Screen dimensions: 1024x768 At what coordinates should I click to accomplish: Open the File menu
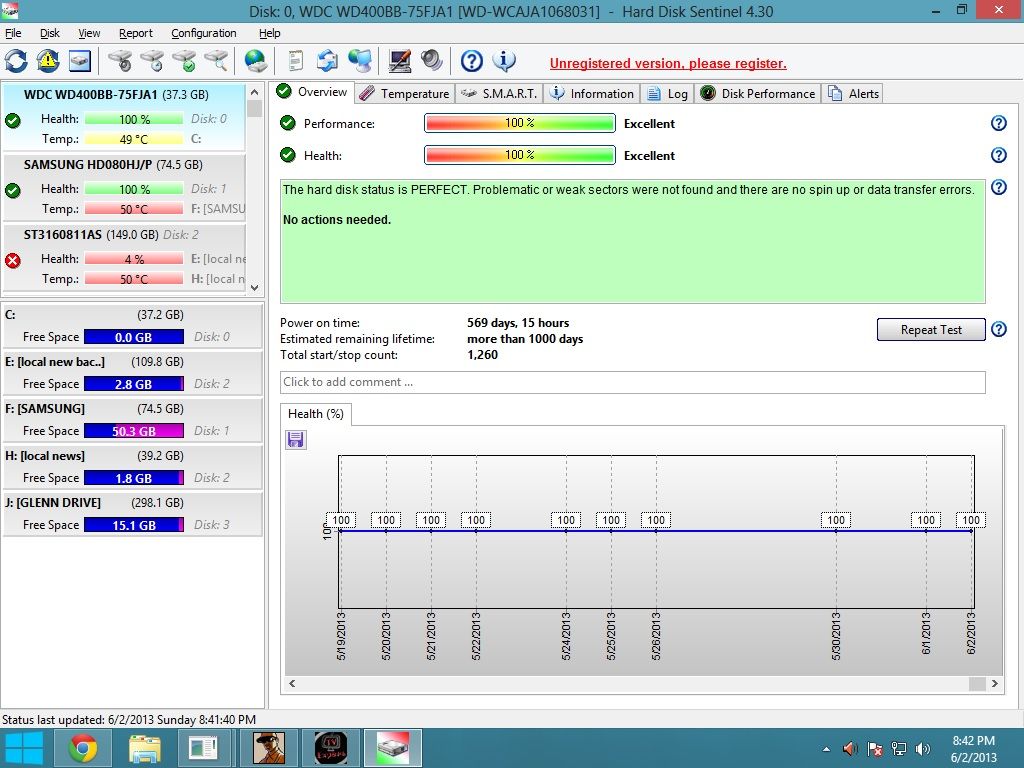(12, 33)
